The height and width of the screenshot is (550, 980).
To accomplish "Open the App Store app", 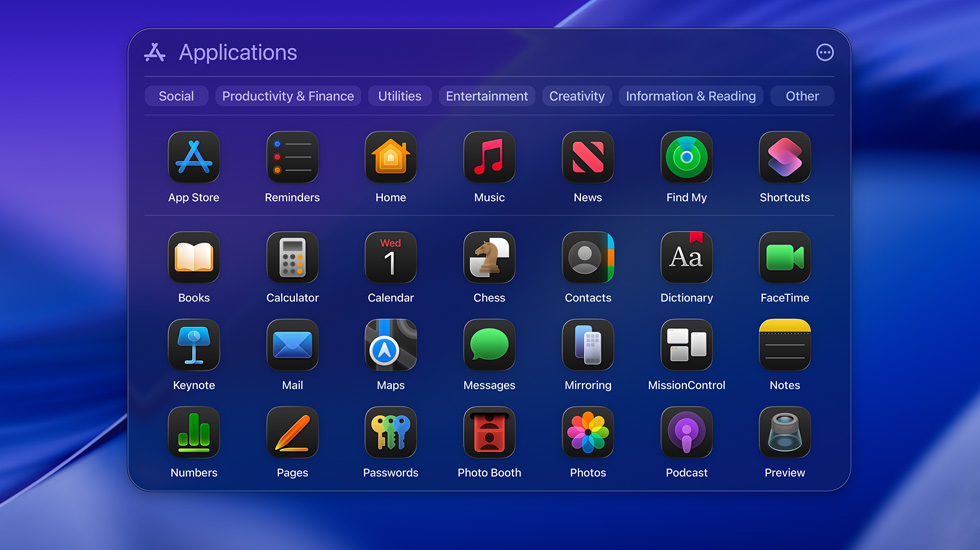I will click(193, 158).
